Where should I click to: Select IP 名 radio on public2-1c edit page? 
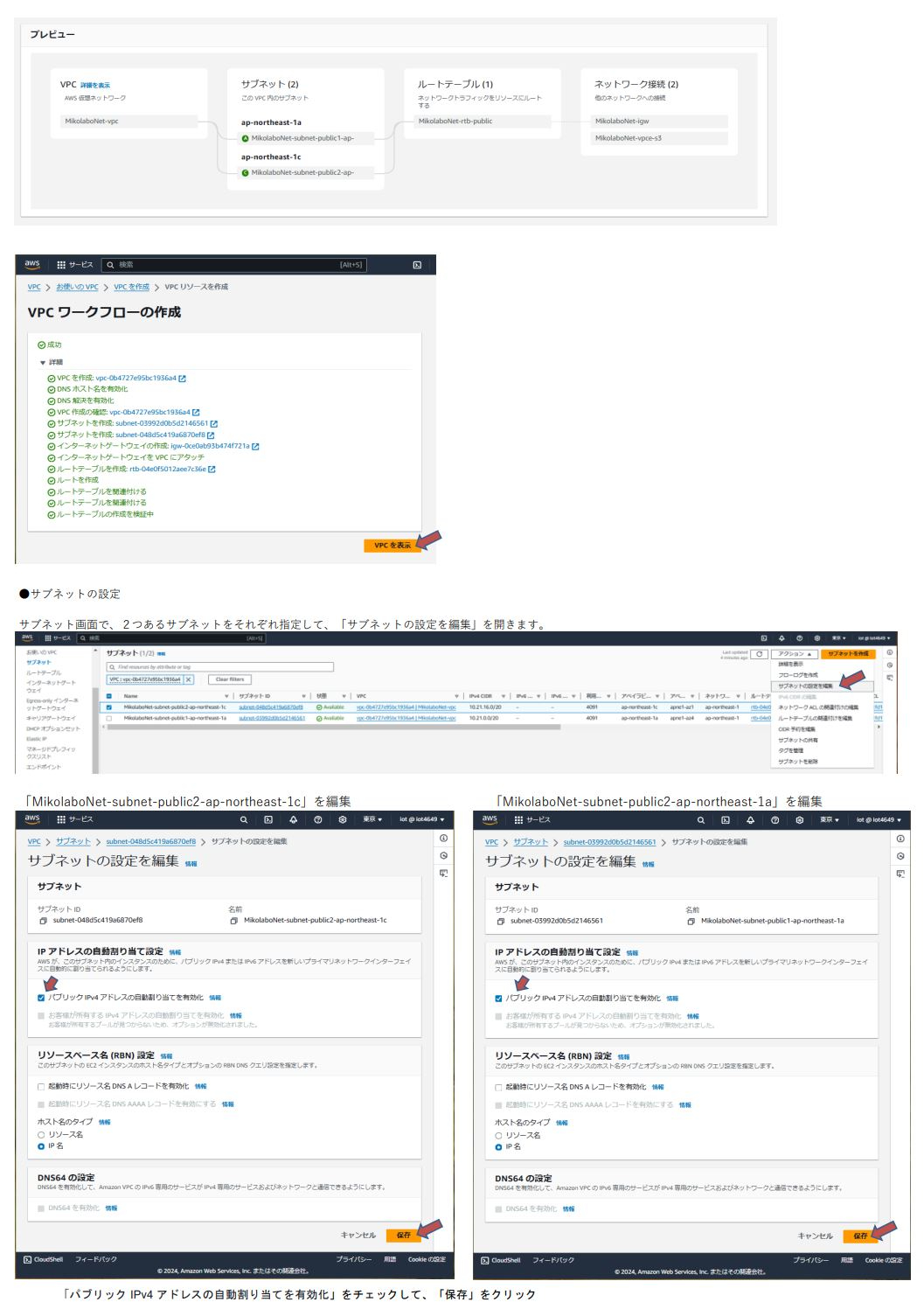[x=41, y=1146]
